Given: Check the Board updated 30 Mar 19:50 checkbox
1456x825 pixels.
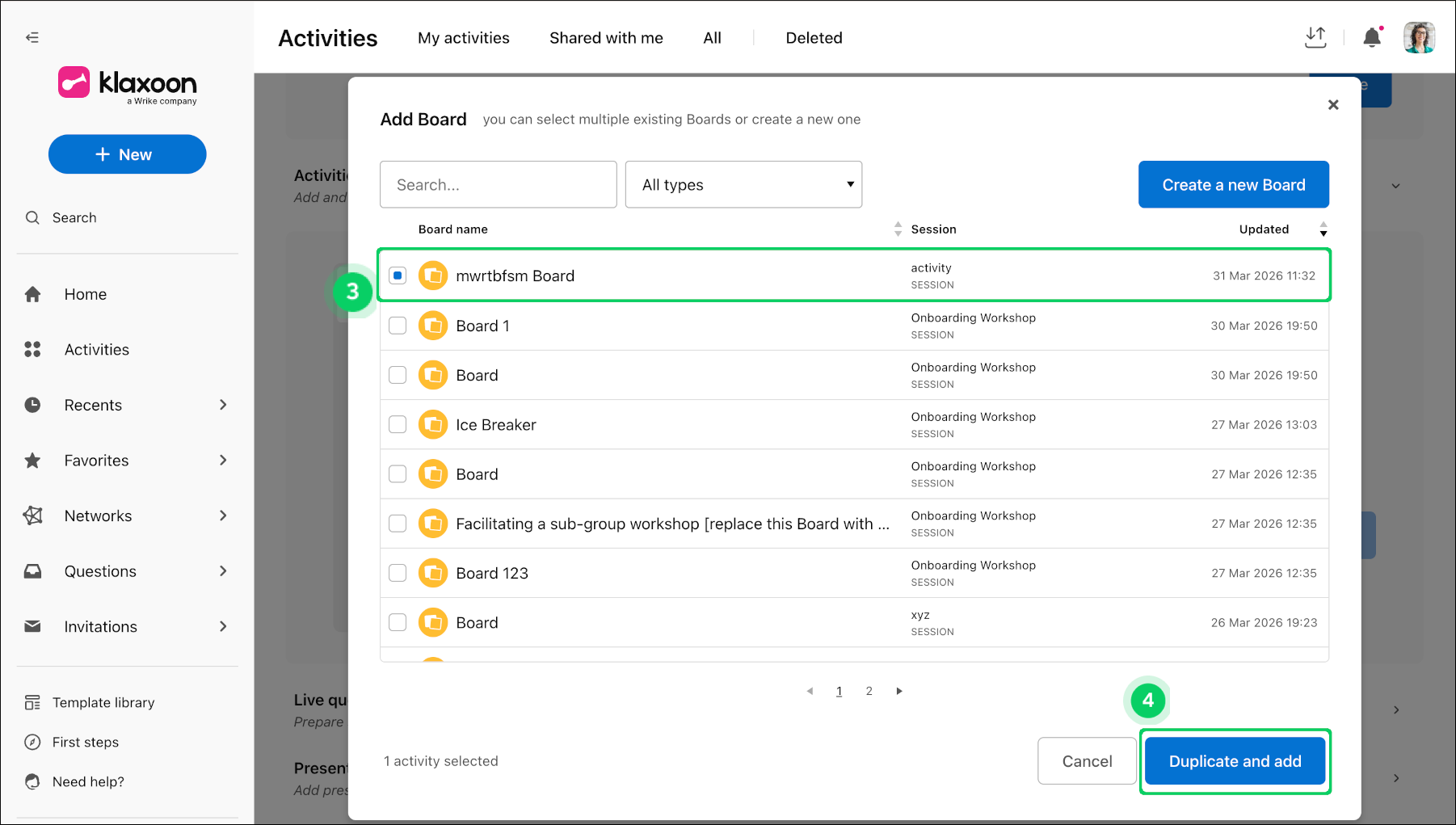Looking at the screenshot, I should pyautogui.click(x=398, y=375).
